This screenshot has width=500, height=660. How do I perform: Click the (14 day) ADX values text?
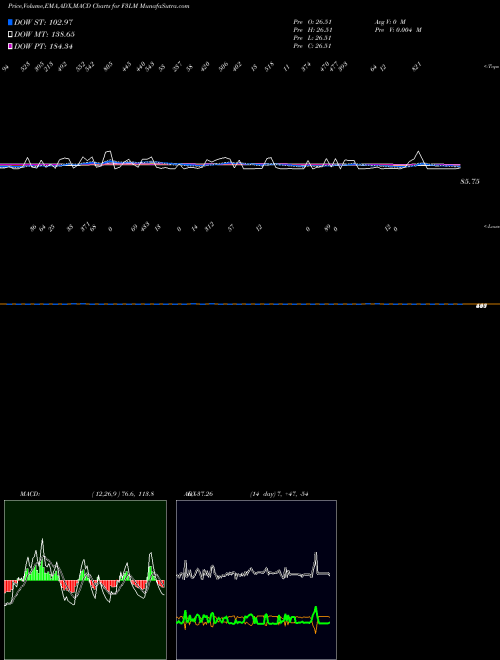(x=279, y=494)
